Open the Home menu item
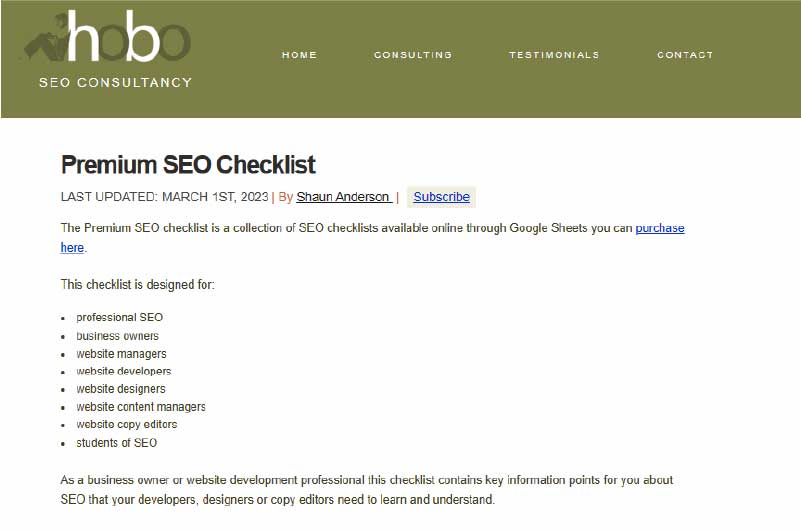The image size is (801, 531). point(299,55)
